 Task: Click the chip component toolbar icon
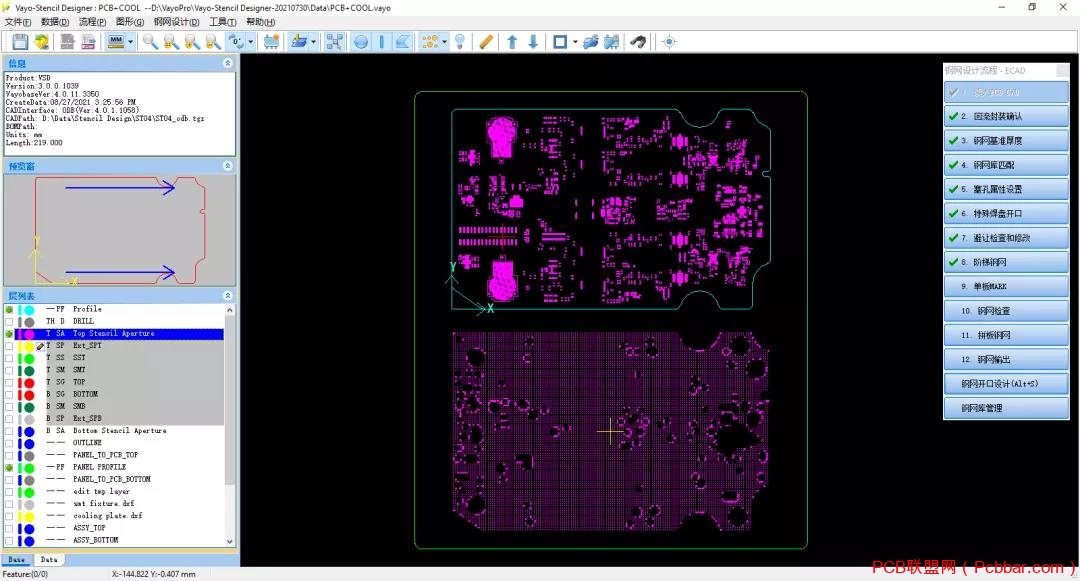point(271,42)
